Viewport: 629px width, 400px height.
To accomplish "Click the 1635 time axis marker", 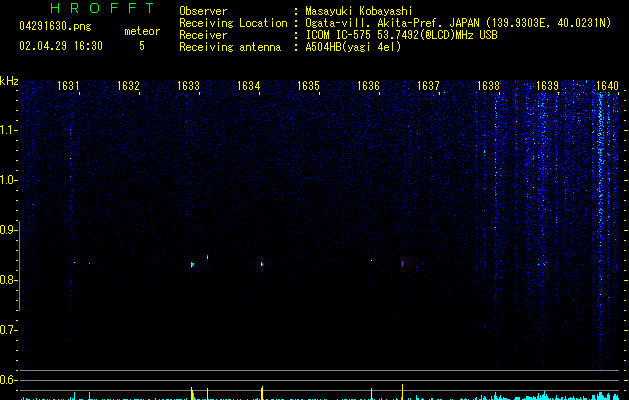I will pos(308,86).
